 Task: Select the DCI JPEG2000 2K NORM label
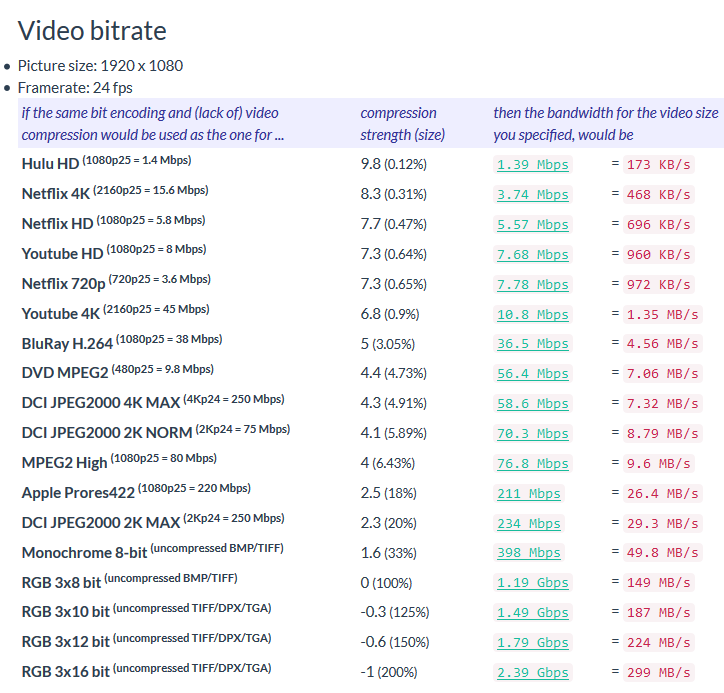coord(107,434)
